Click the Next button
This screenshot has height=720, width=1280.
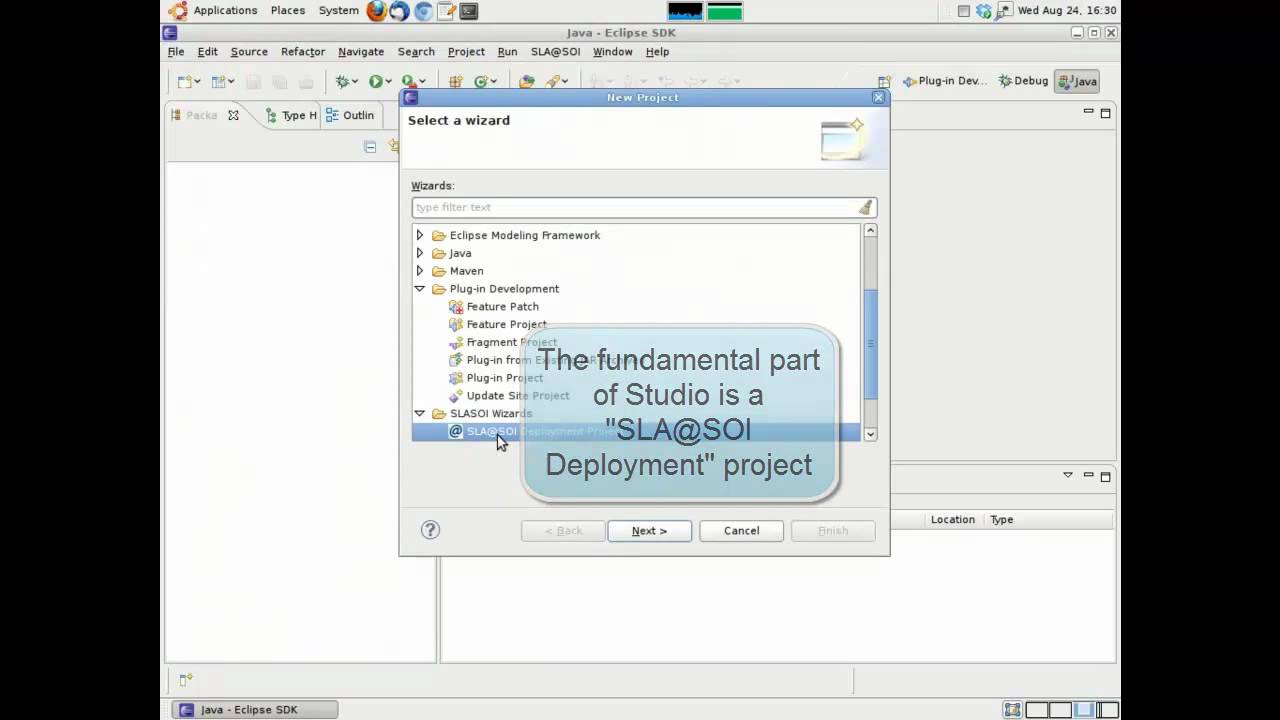point(649,531)
